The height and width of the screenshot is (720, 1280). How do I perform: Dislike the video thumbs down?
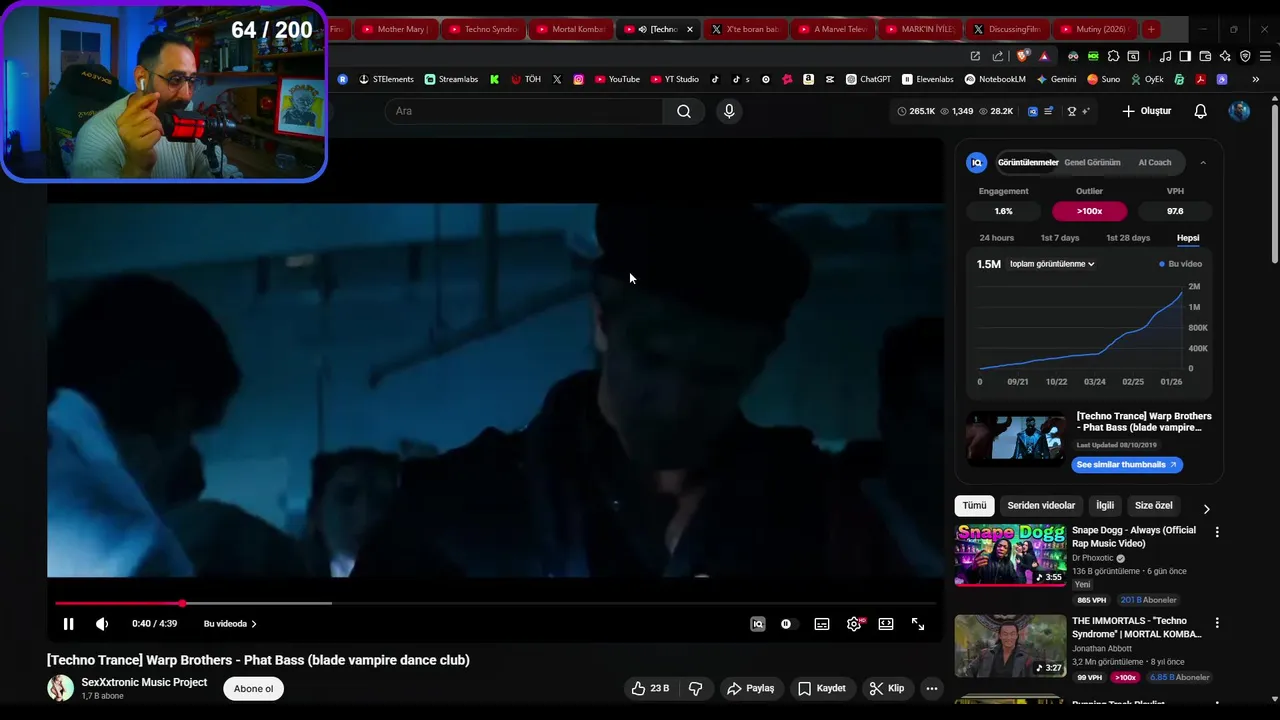click(x=696, y=688)
